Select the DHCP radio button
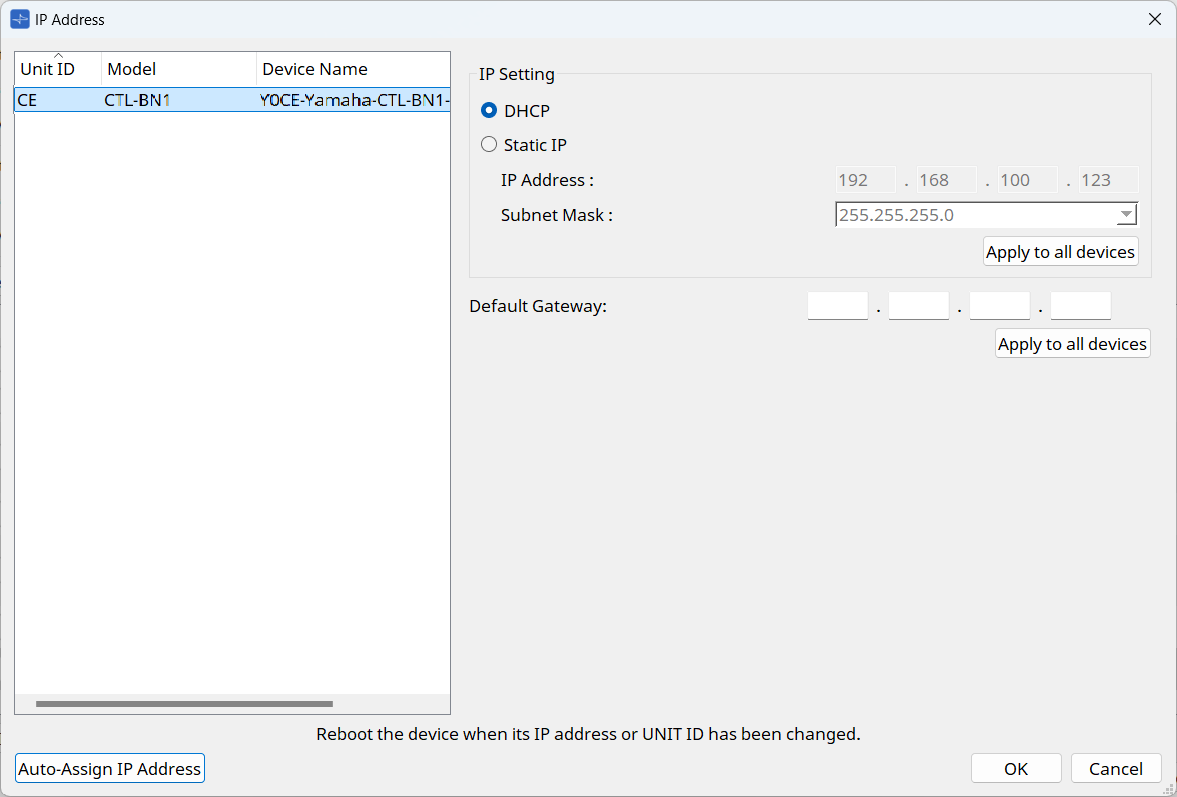 [490, 111]
